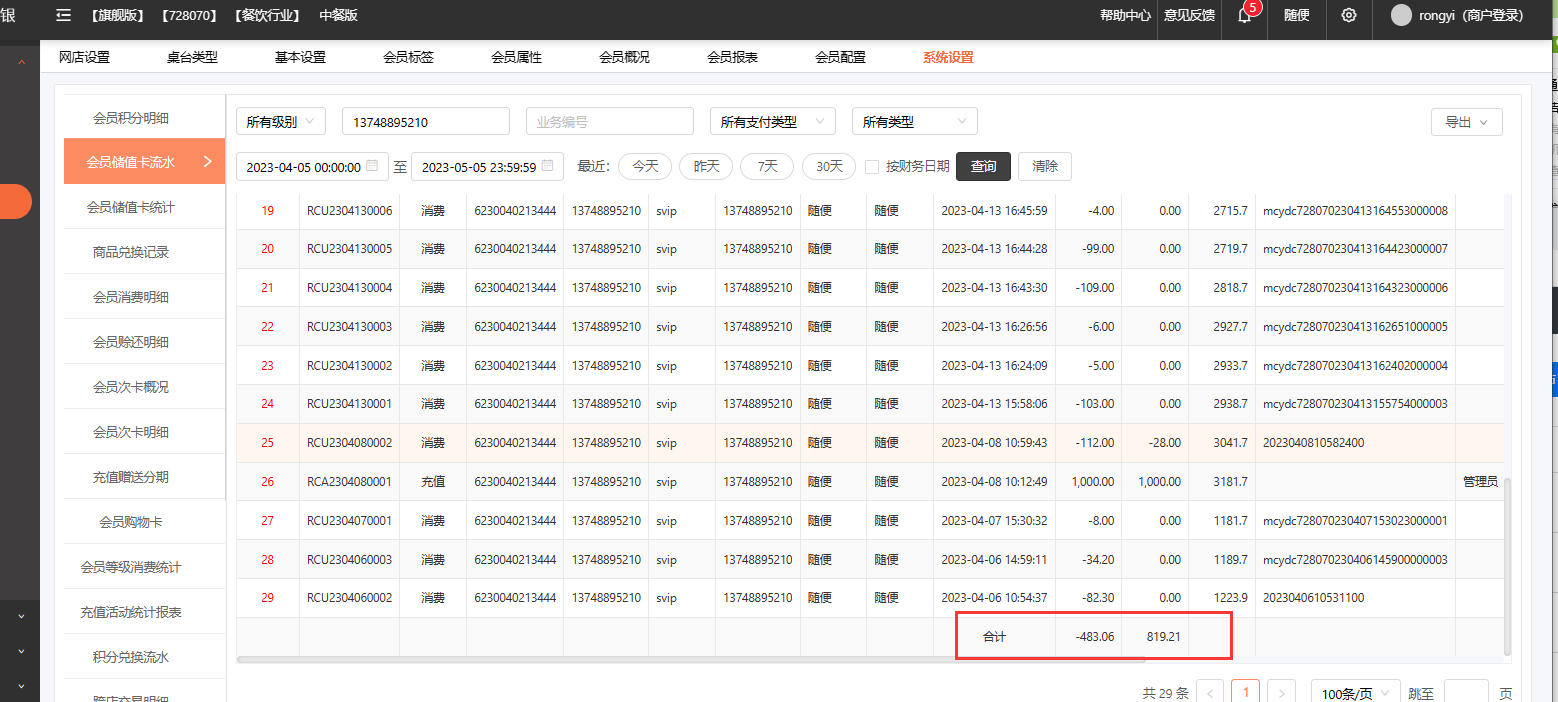
Task: Go to previous page arrow
Action: point(1210,693)
